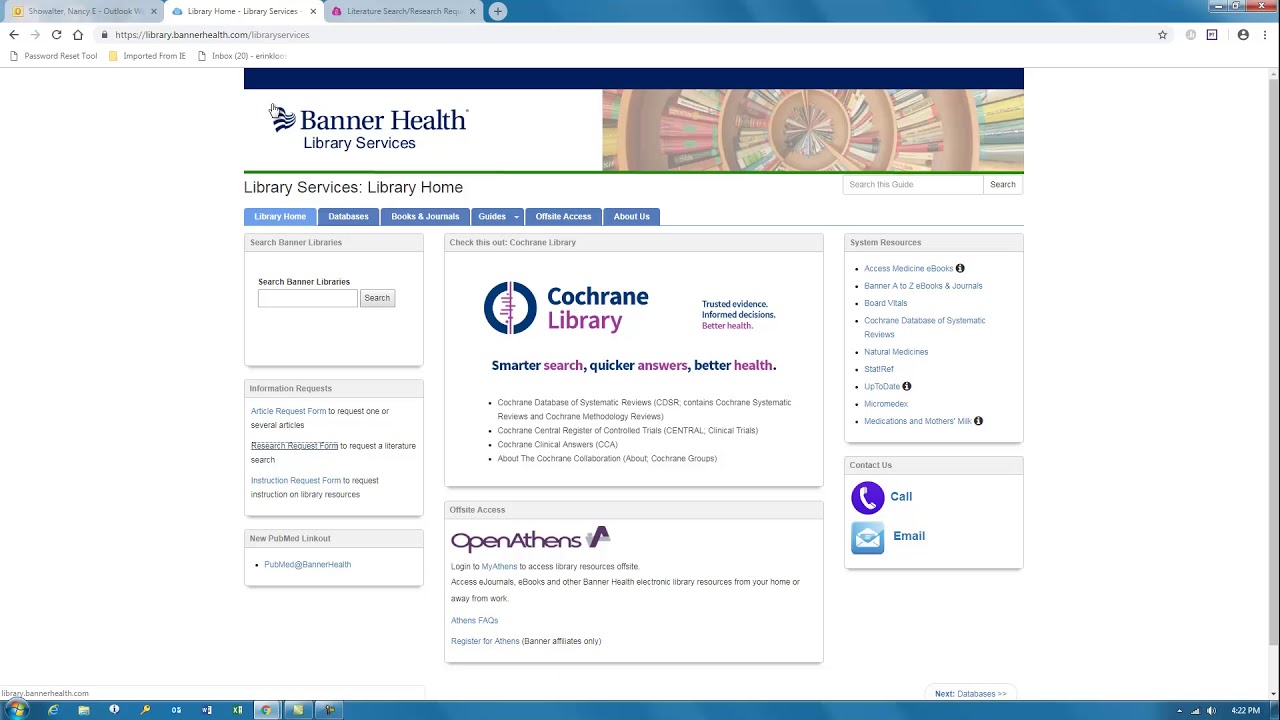
Task: Open the Natural Medicines link
Action: (896, 352)
